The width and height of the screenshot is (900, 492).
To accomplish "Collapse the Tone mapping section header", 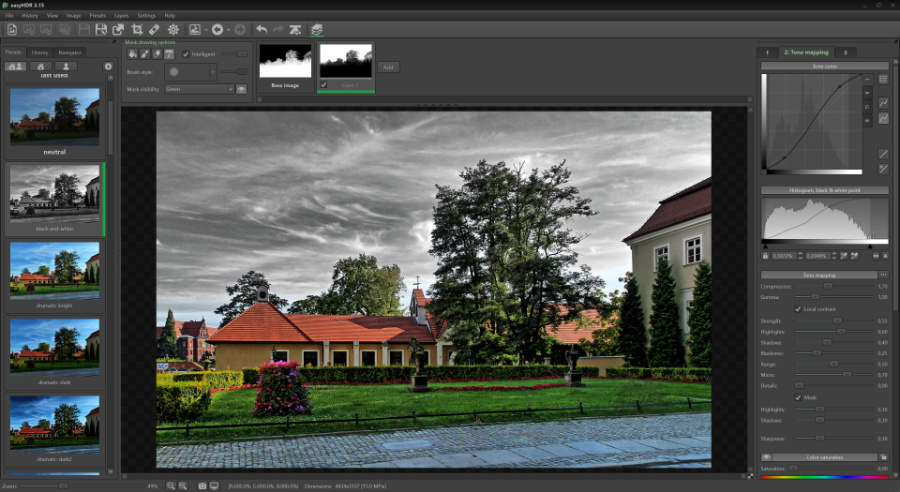I will point(819,275).
